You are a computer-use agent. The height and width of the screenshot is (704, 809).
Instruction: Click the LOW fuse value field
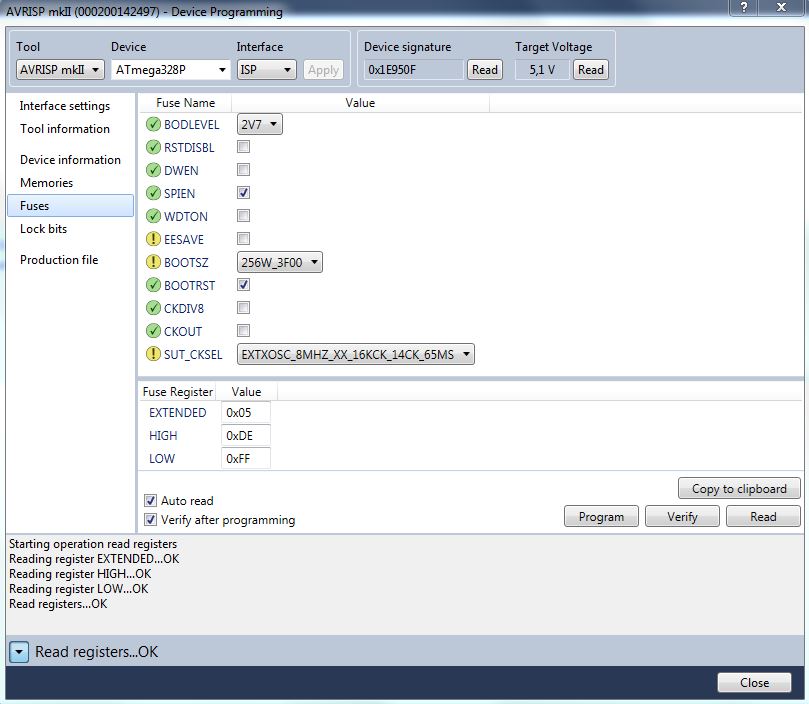246,458
